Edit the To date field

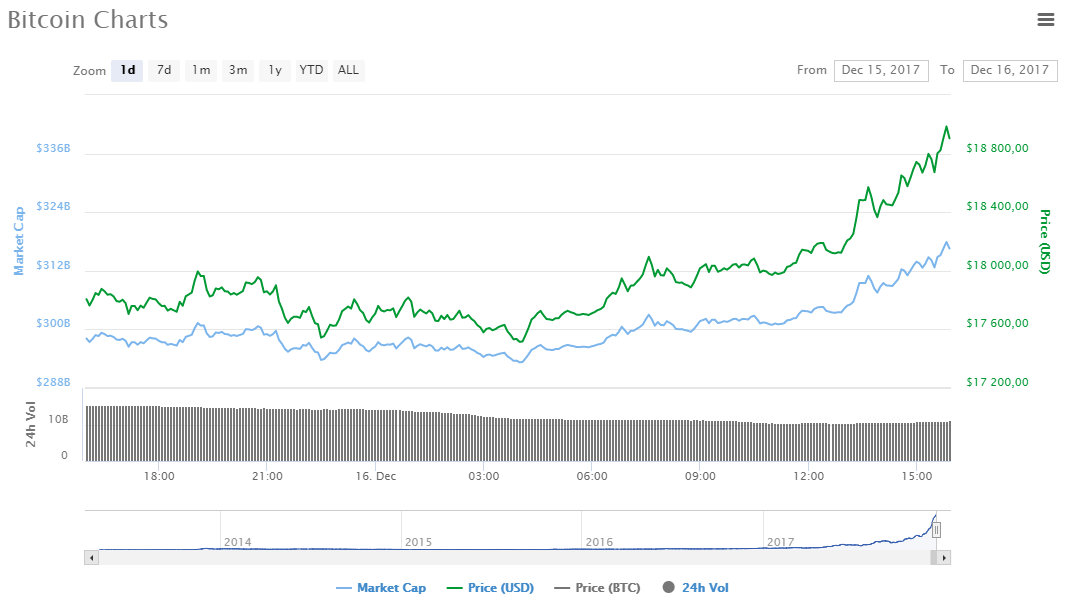tap(1009, 70)
